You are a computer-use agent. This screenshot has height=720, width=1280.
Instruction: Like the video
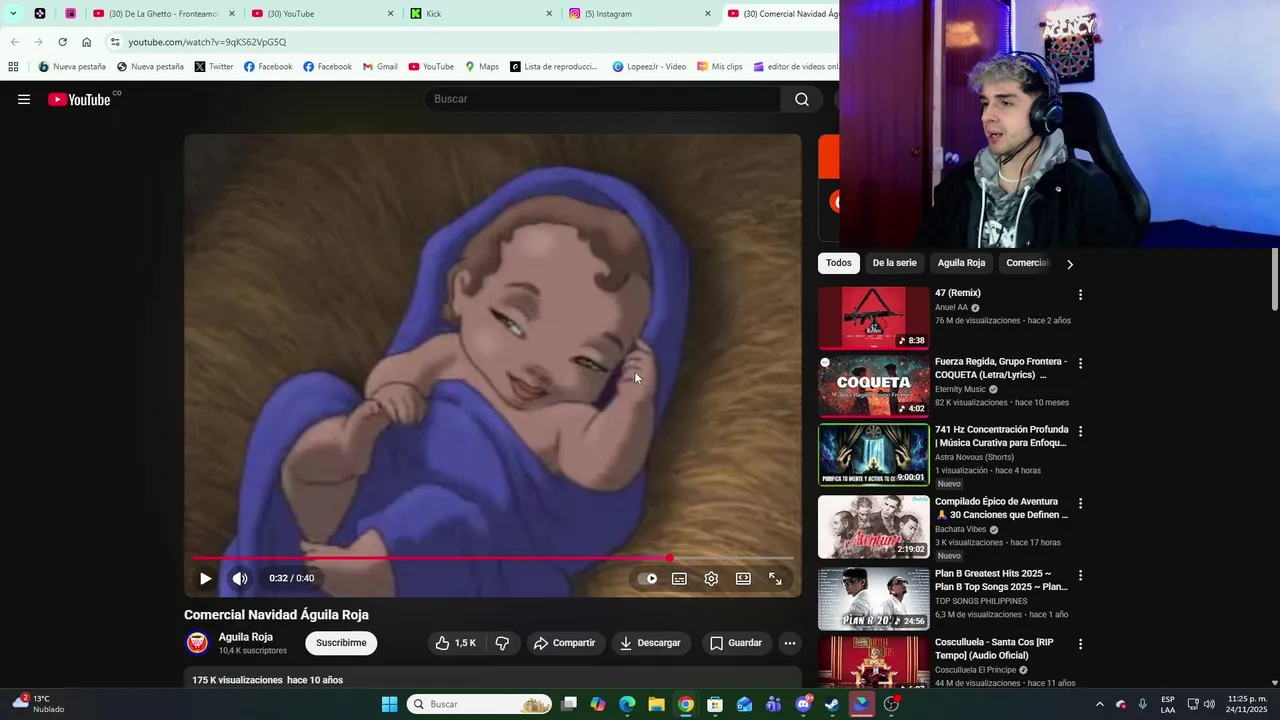tap(455, 643)
